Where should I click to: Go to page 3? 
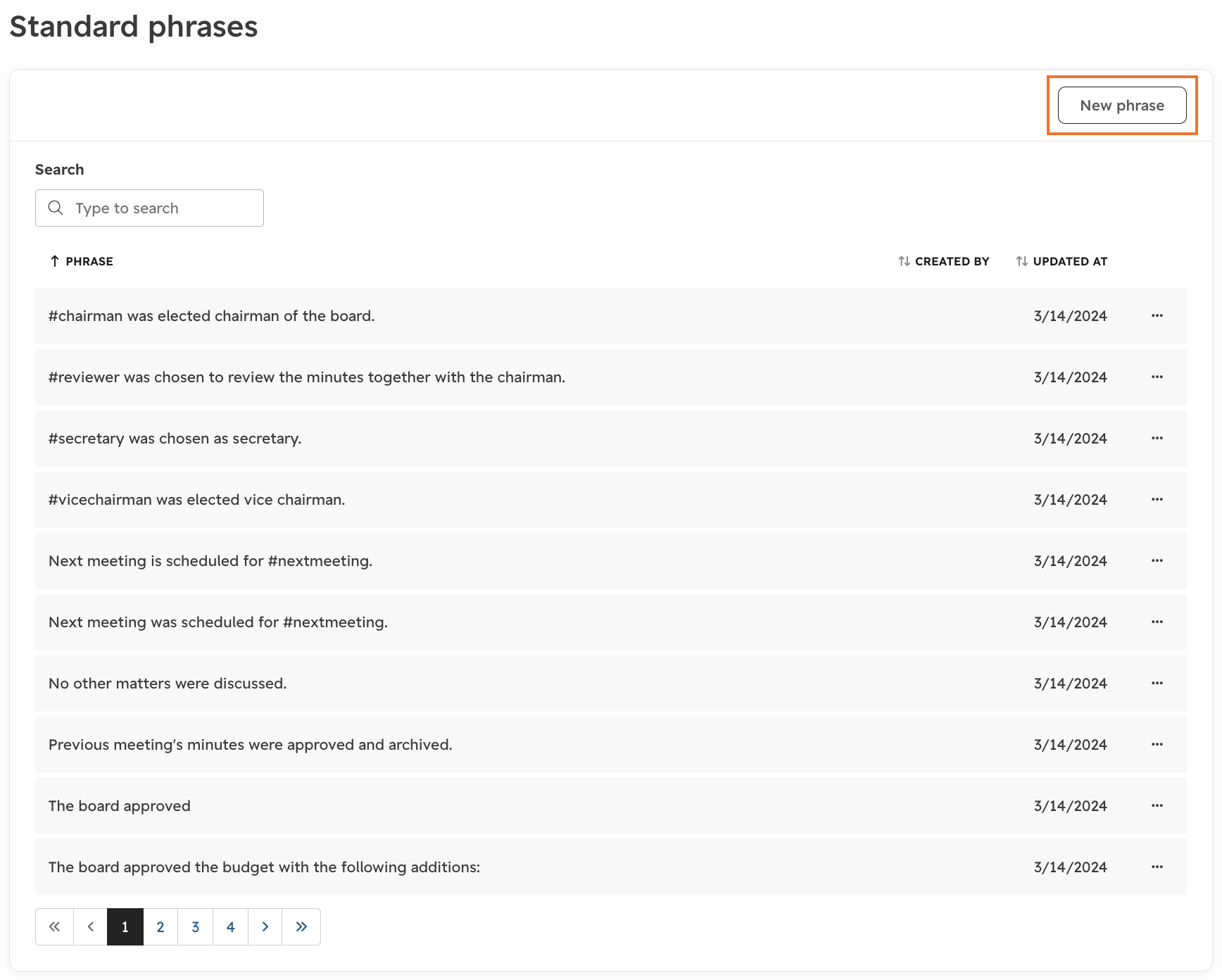coord(196,926)
